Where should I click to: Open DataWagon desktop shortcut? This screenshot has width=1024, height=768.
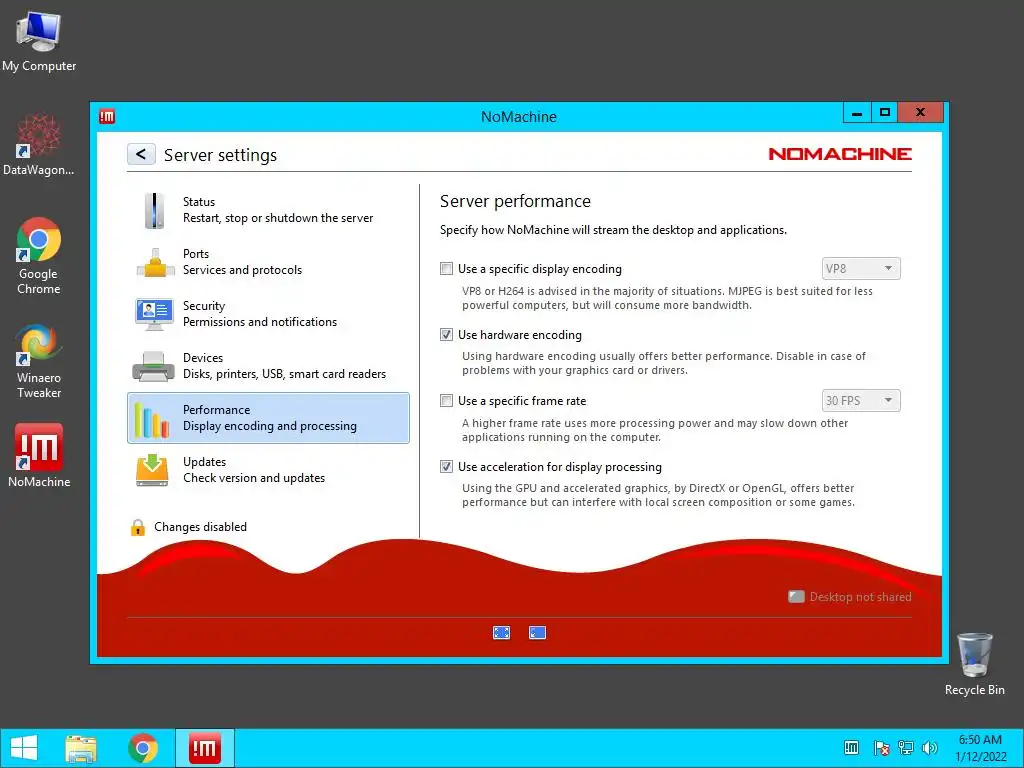click(39, 145)
